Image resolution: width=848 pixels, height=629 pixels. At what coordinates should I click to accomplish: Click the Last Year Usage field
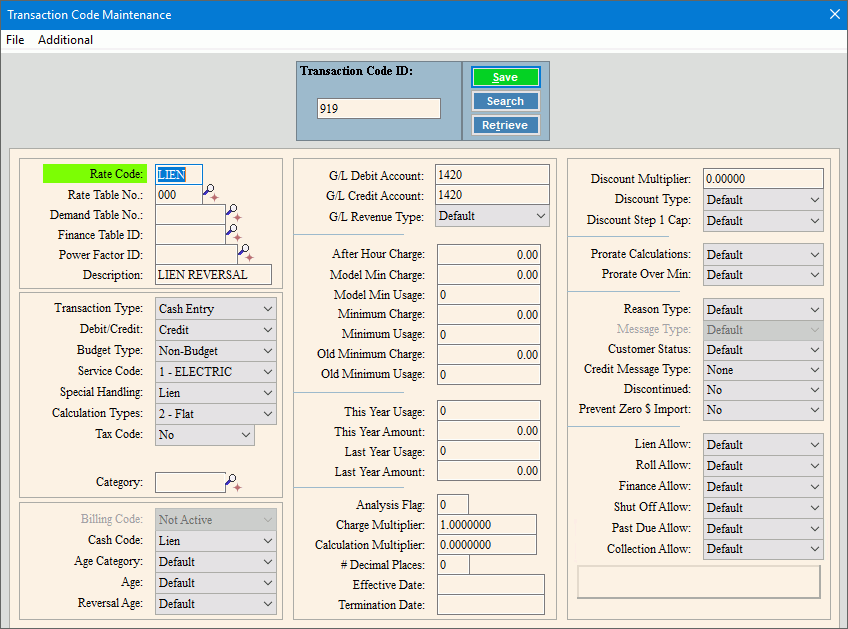click(489, 451)
